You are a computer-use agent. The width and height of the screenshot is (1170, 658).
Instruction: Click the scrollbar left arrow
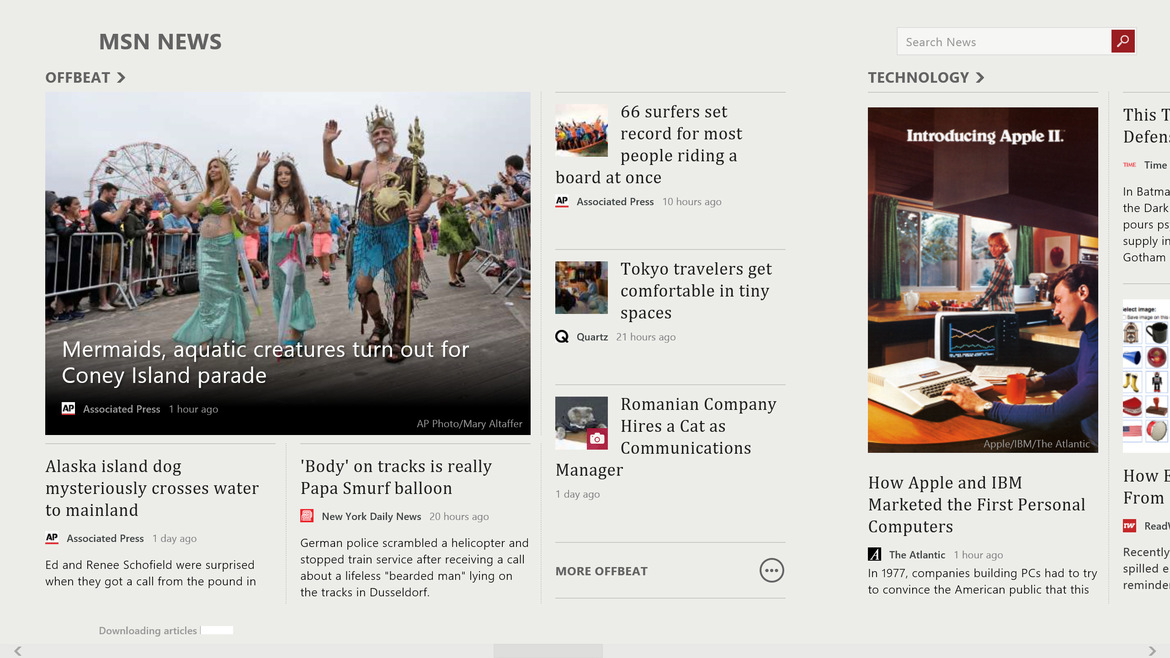[x=17, y=651]
